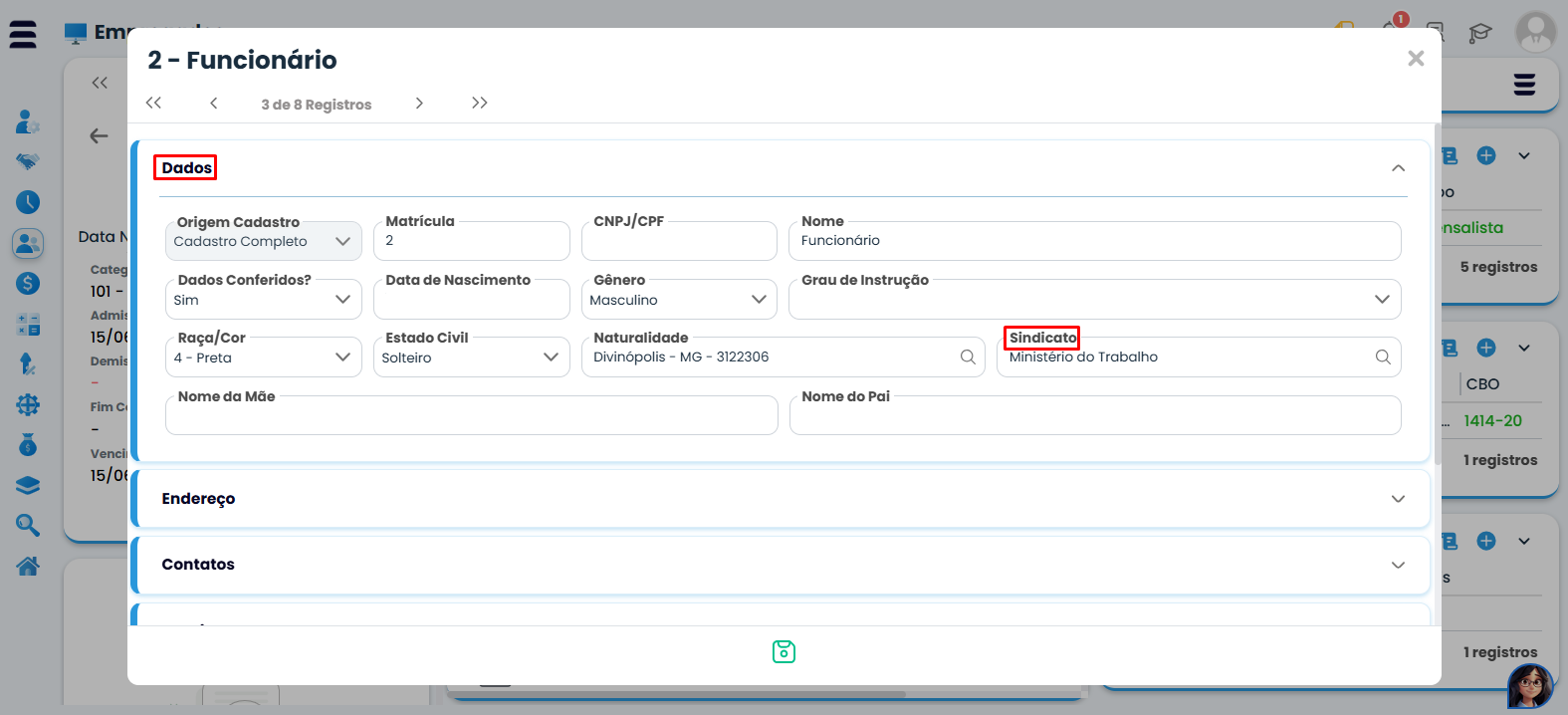Click the Matrícula input field

tap(471, 241)
